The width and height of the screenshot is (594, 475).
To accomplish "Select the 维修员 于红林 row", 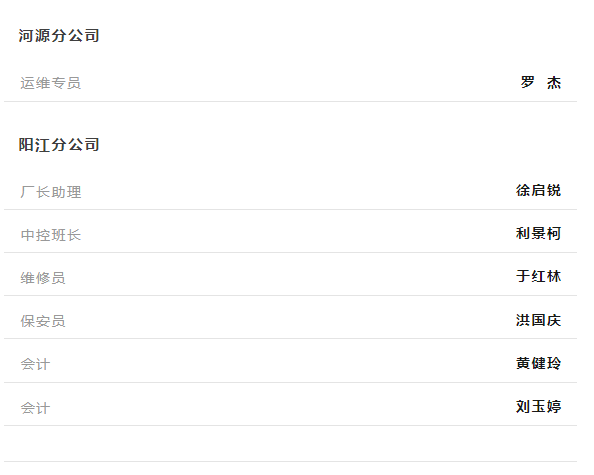I will click(291, 275).
